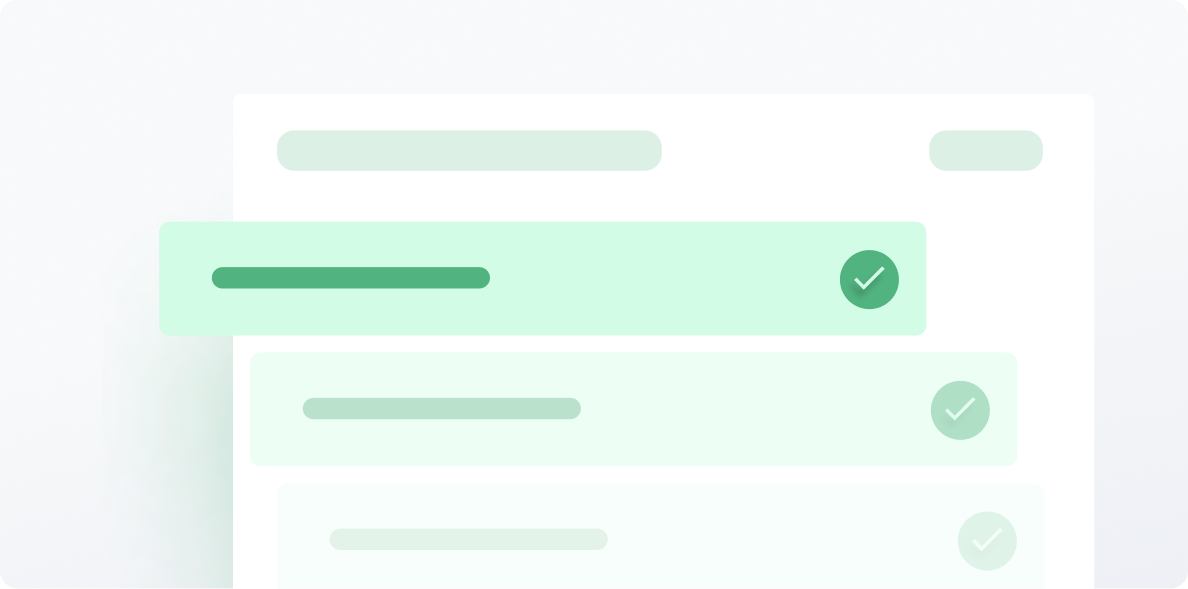Image resolution: width=1188 pixels, height=589 pixels.
Task: Click white panel area right of top card
Action: point(1009,278)
